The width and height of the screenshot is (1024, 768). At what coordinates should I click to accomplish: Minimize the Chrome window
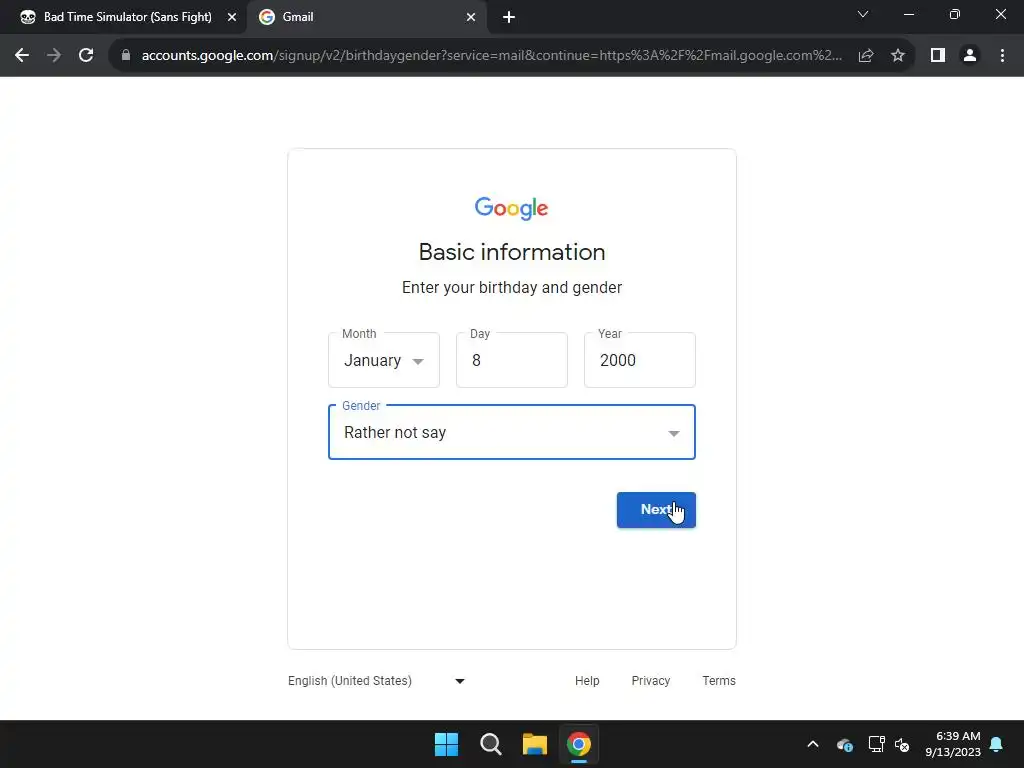pos(909,14)
